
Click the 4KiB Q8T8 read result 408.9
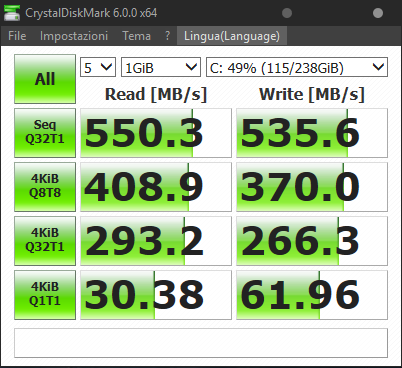click(156, 187)
